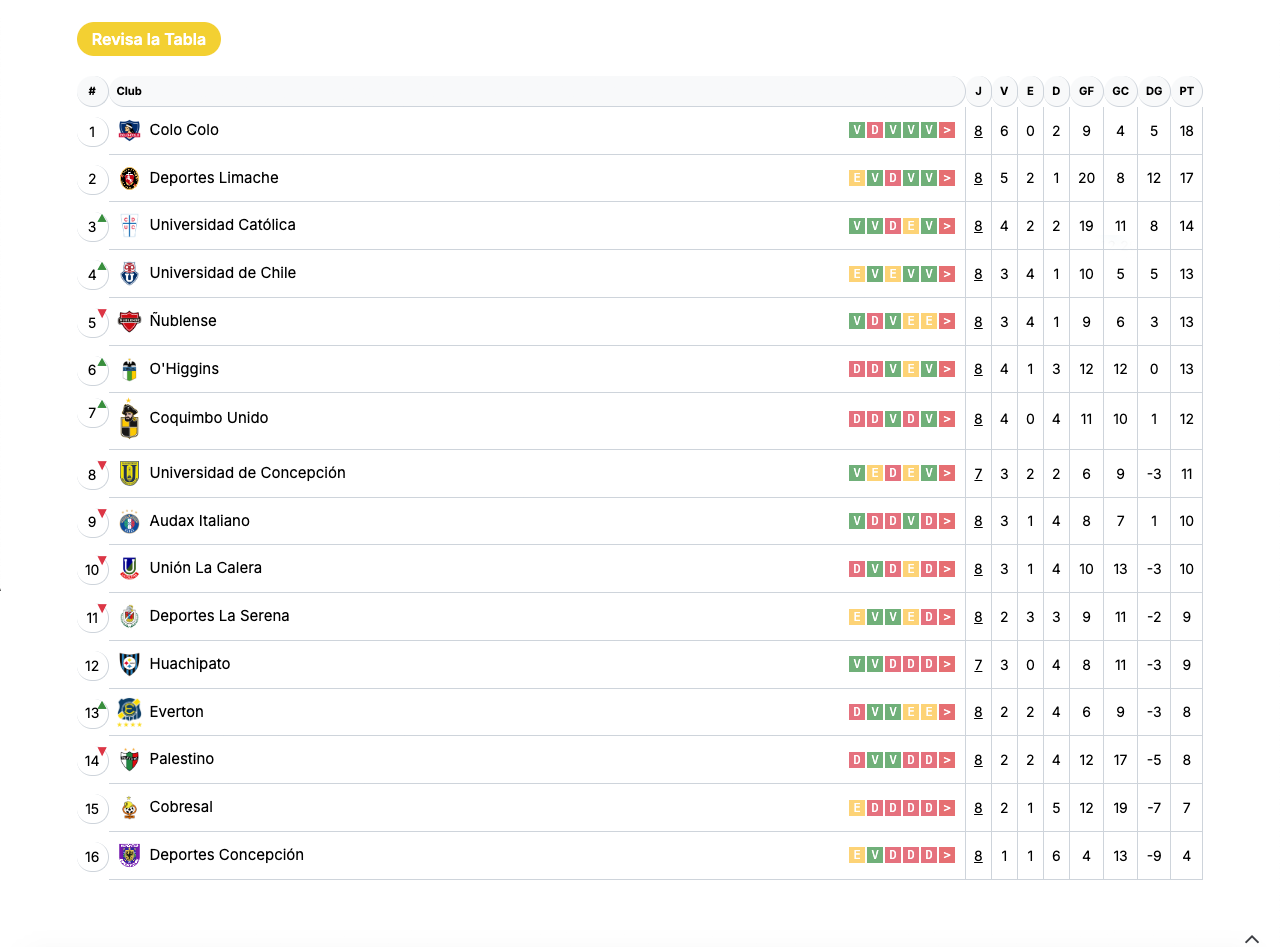1280x947 pixels.
Task: Click the Deportes Limache club logo
Action: (x=129, y=178)
